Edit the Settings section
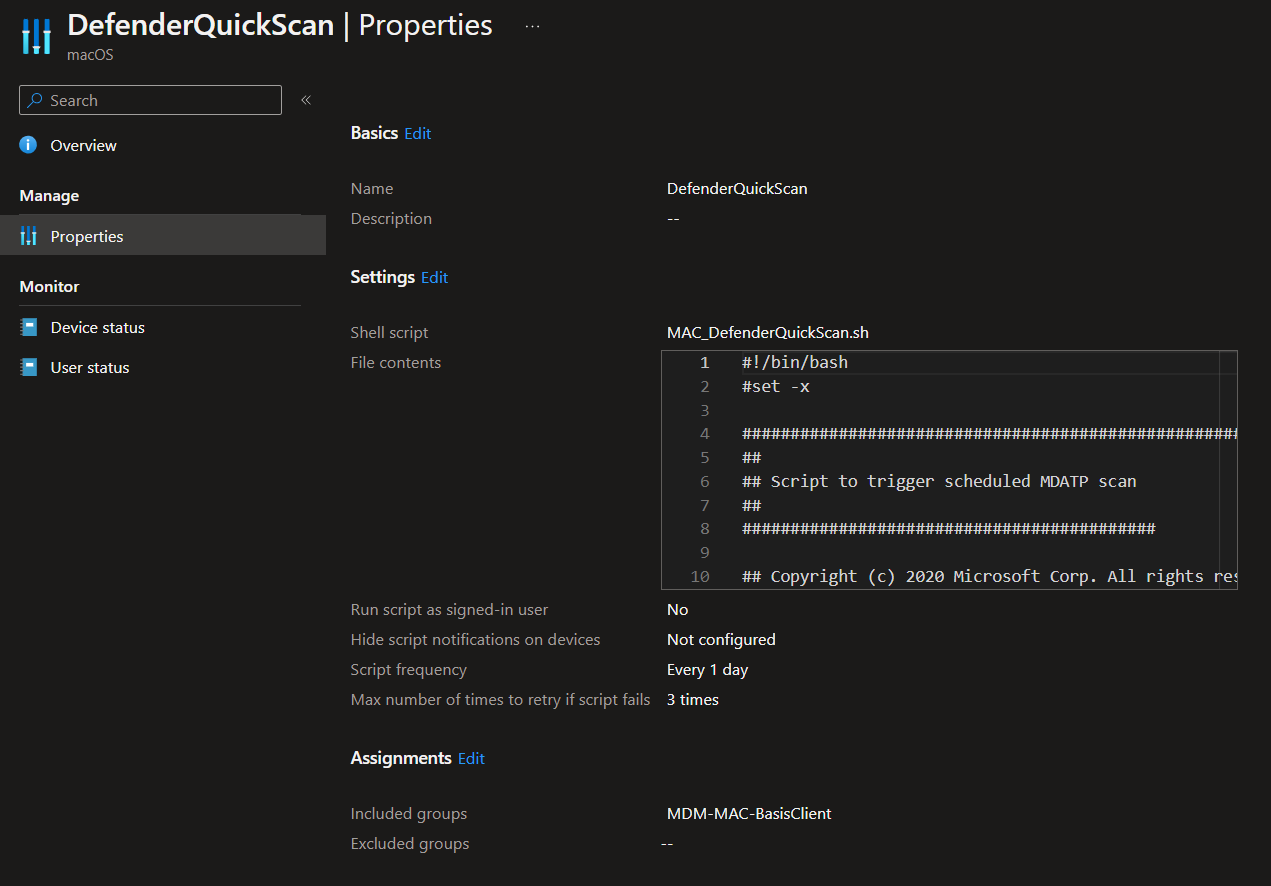This screenshot has height=886, width=1271. [x=434, y=277]
